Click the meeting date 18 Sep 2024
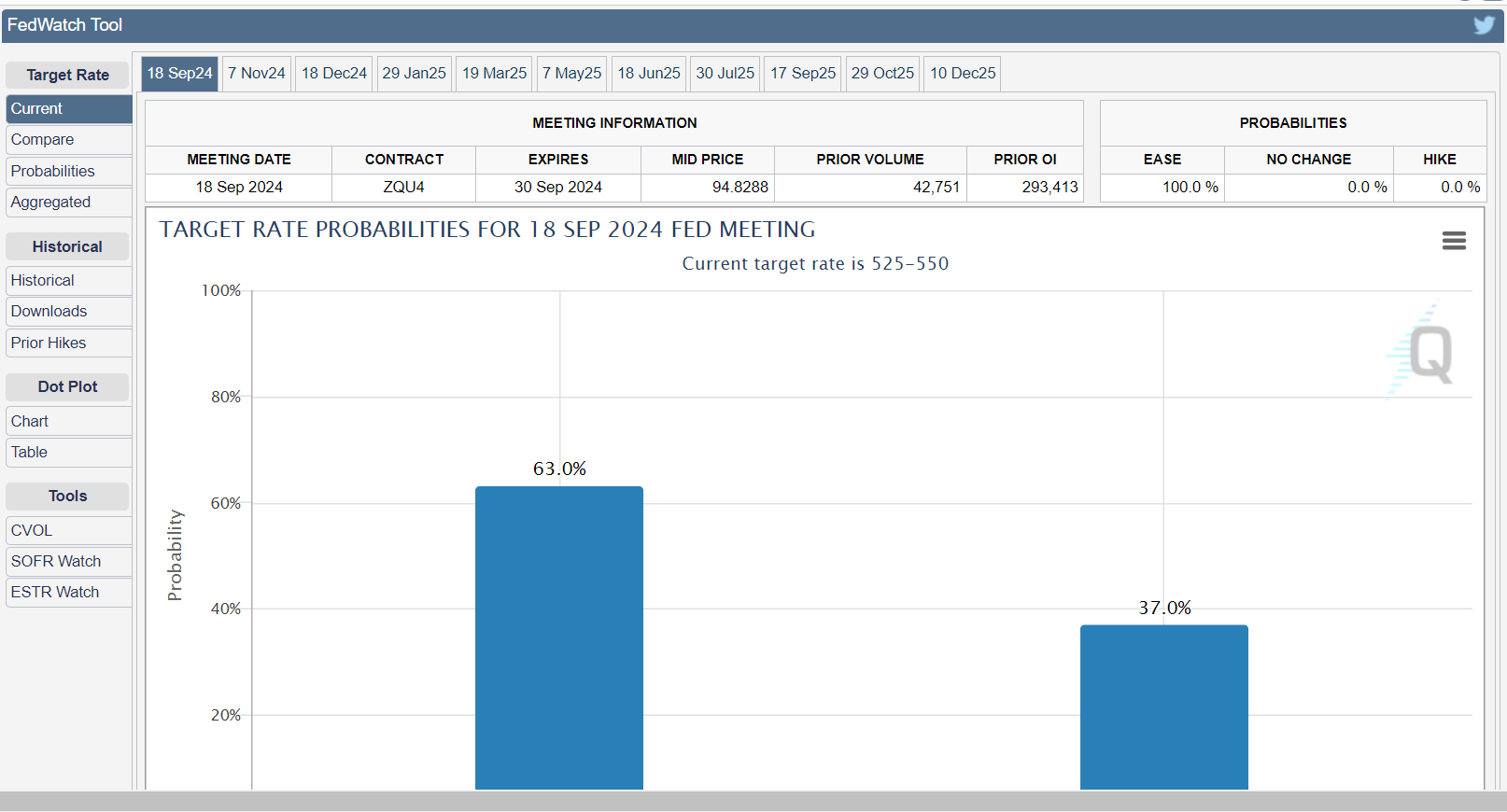The image size is (1507, 812). [x=239, y=188]
